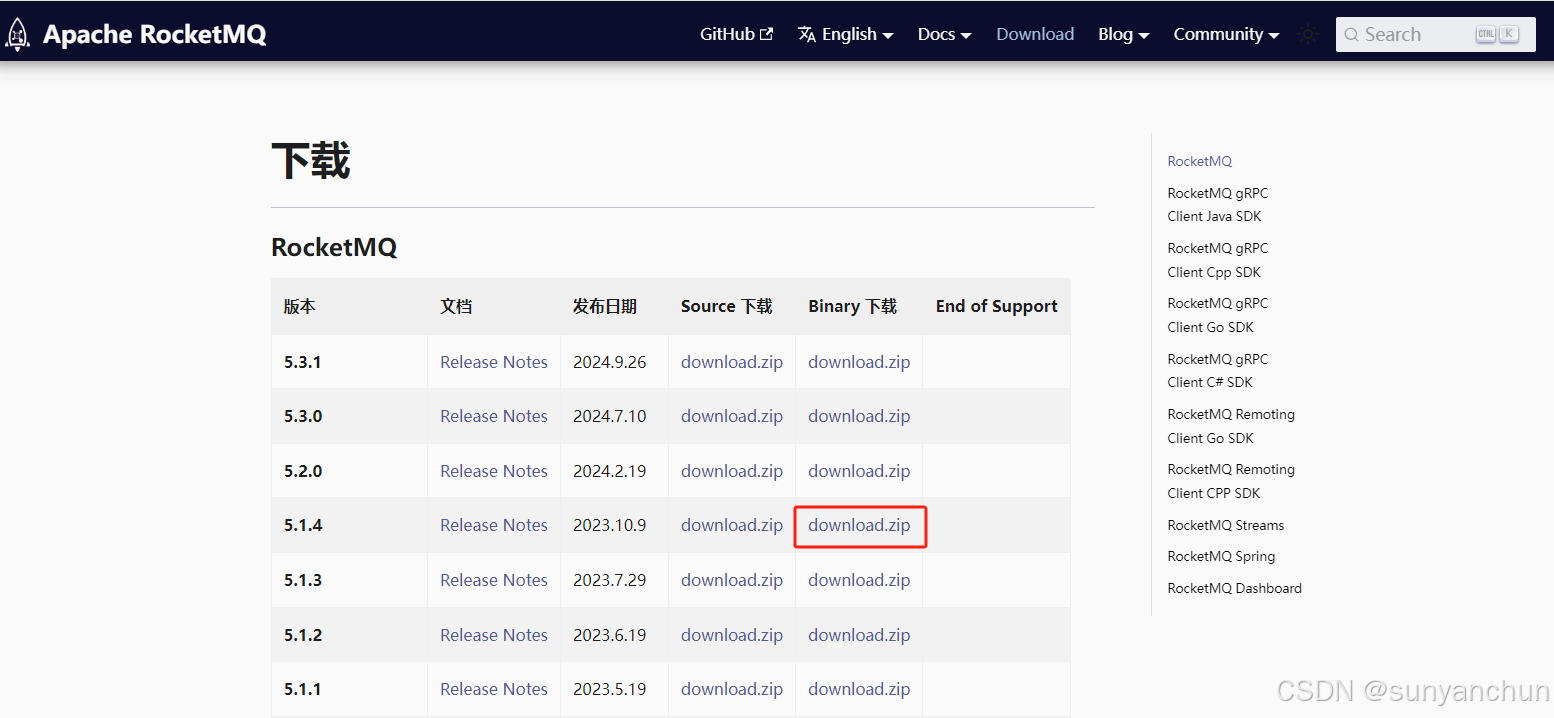Download source zip for 5.1.4

coord(732,525)
